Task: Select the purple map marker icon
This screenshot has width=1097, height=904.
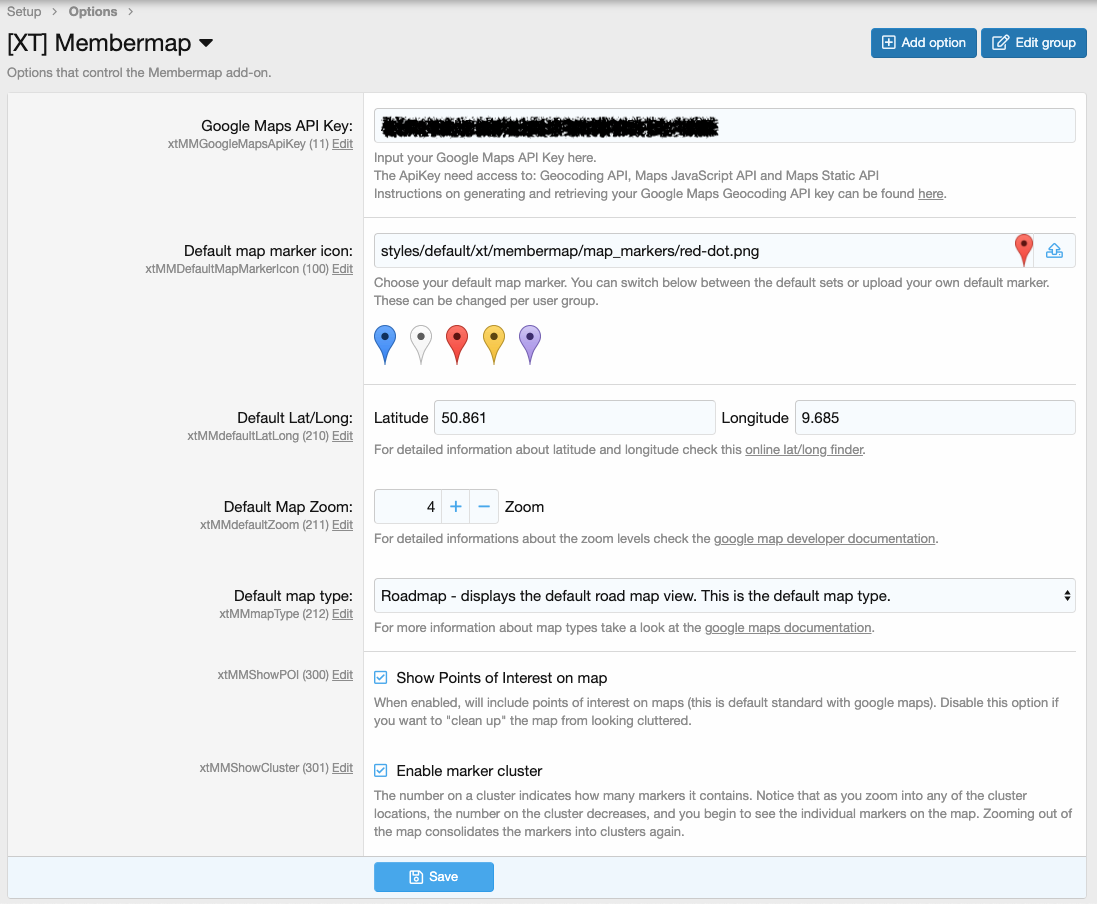Action: pos(529,342)
